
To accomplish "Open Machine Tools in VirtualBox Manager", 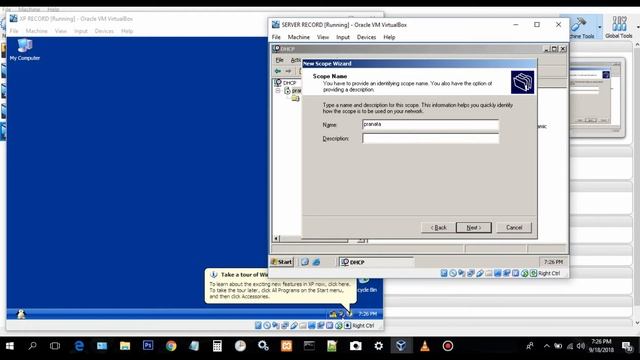I will coord(582,27).
